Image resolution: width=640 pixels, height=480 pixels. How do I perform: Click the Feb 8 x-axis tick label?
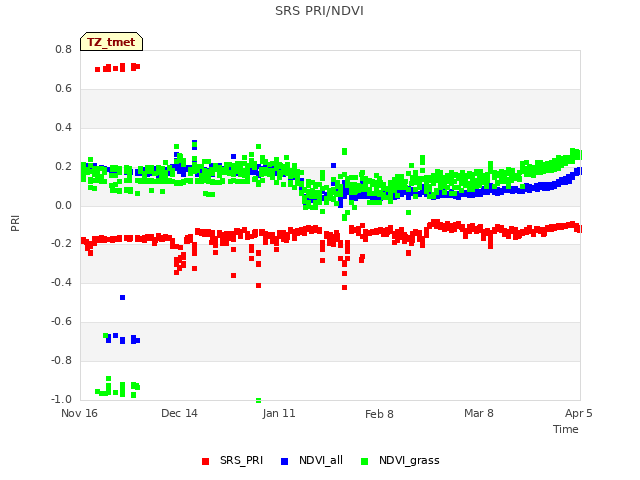(x=379, y=414)
